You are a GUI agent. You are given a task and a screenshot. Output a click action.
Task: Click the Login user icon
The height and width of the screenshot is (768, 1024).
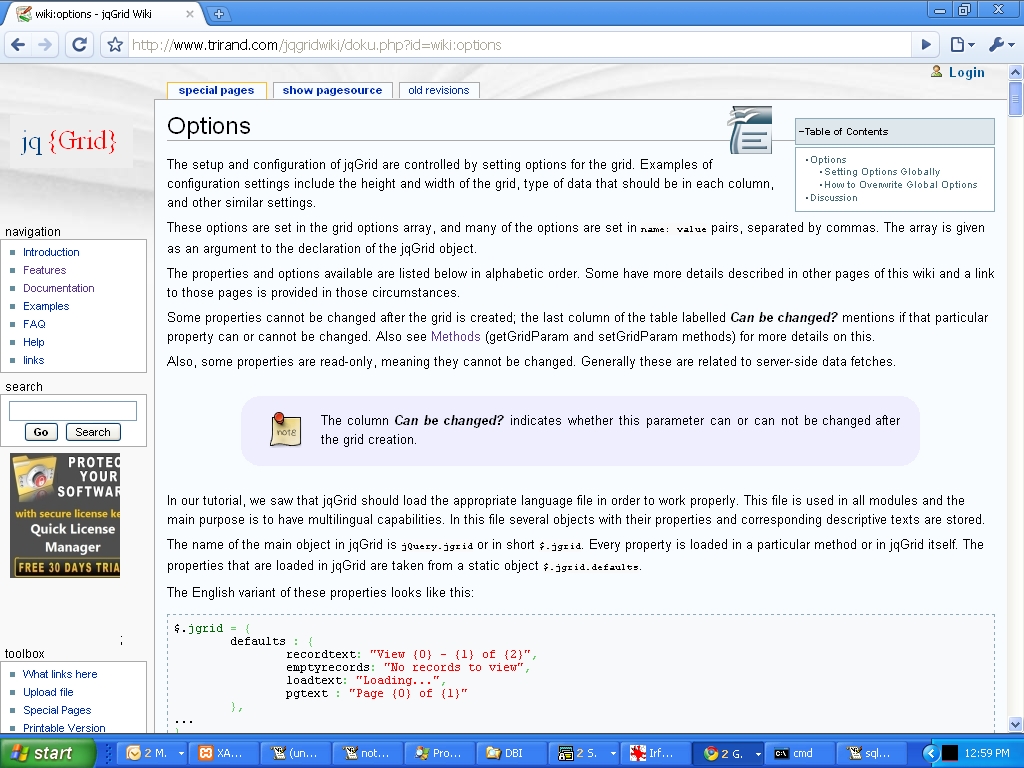tap(936, 71)
